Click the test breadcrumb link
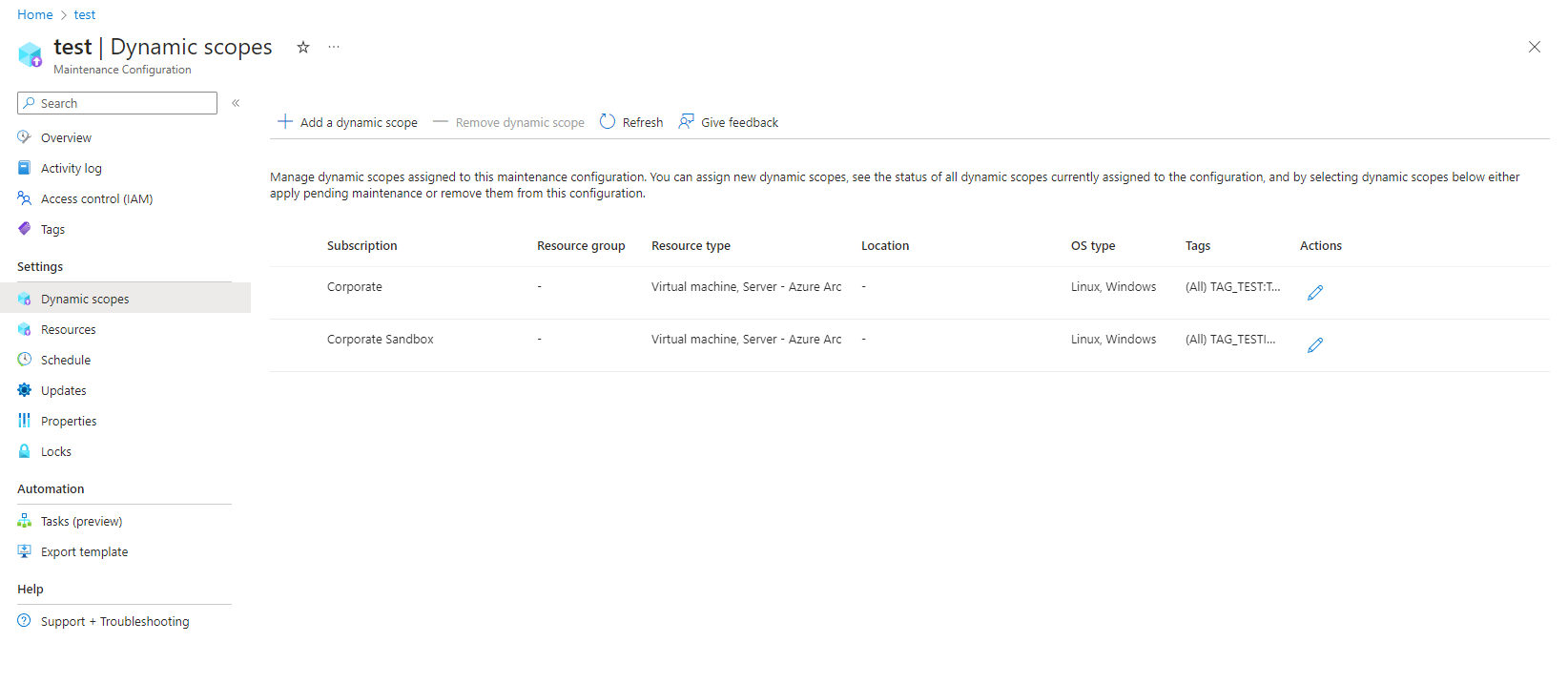 click(x=85, y=15)
